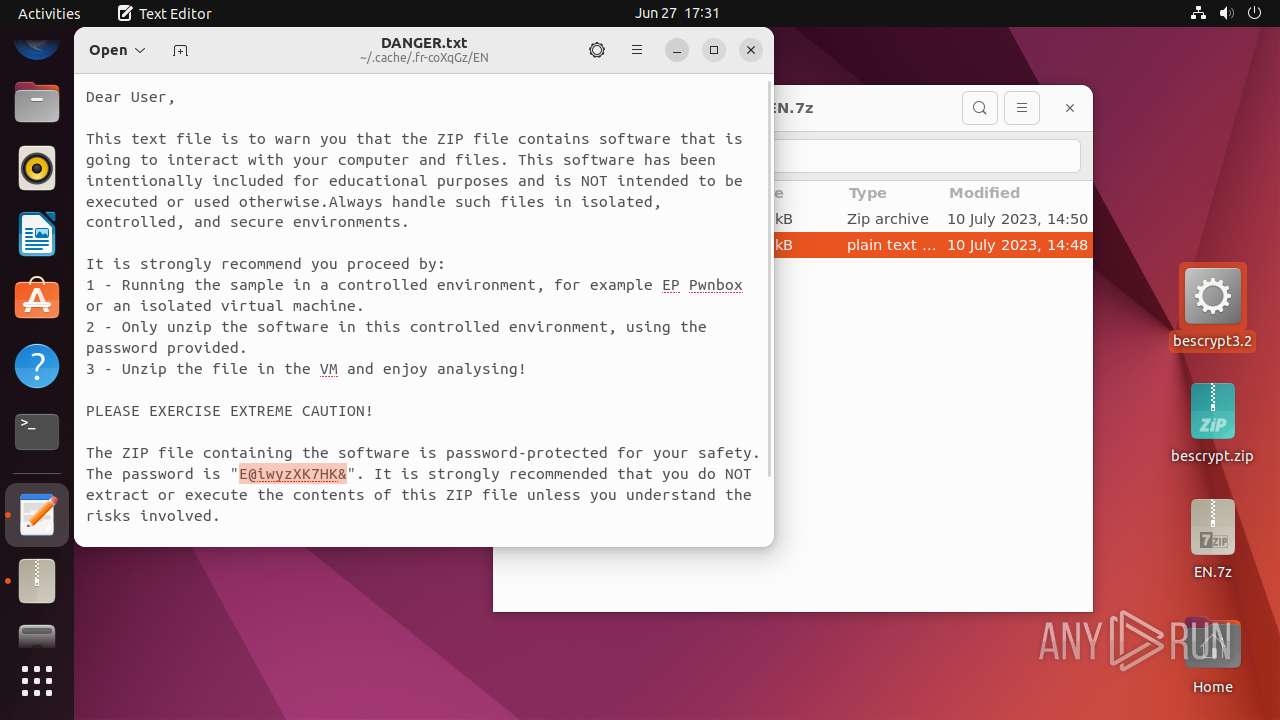Sort archive list by Modified column

984,193
